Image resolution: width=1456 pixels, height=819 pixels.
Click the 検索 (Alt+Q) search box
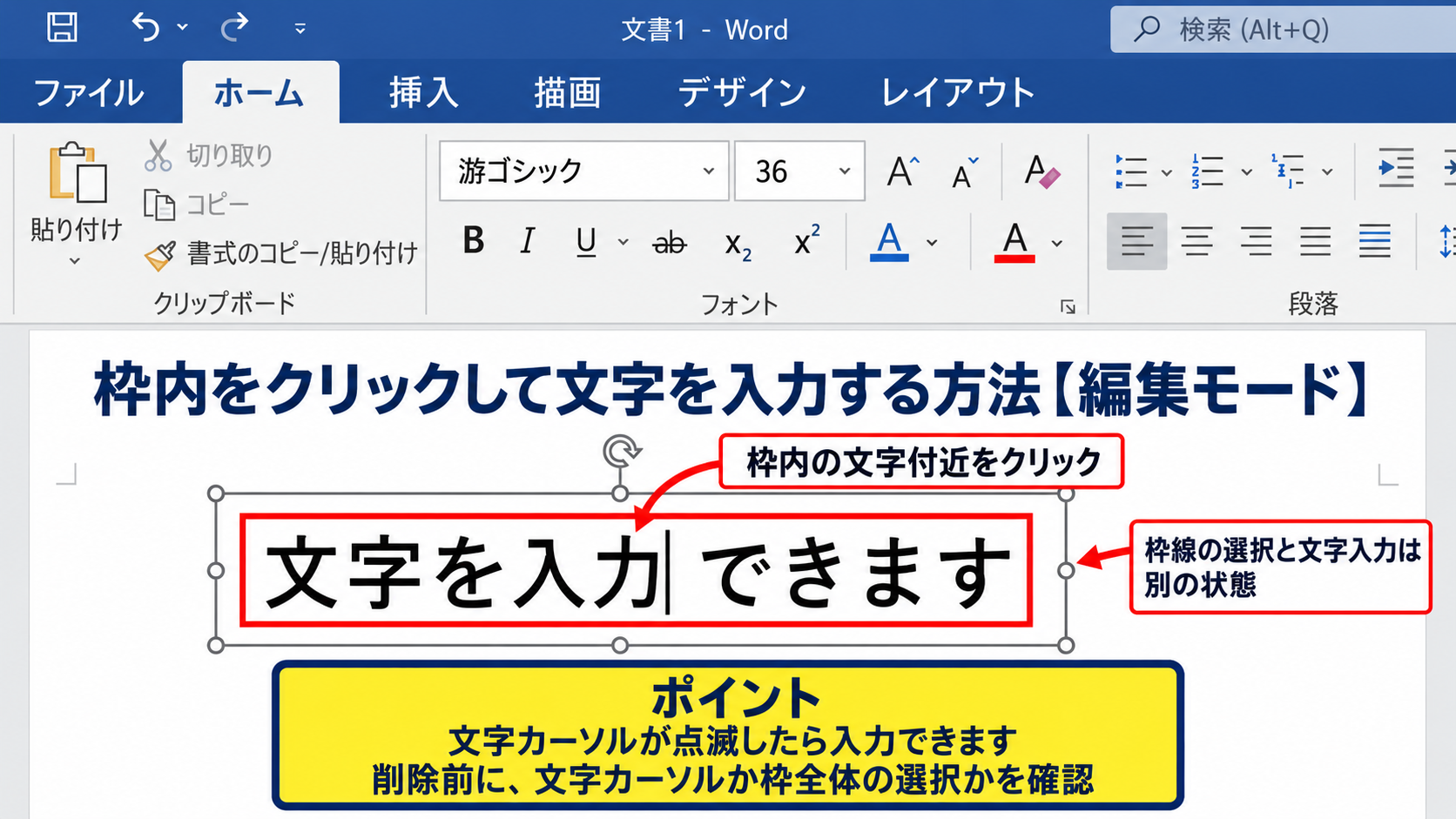1283,30
